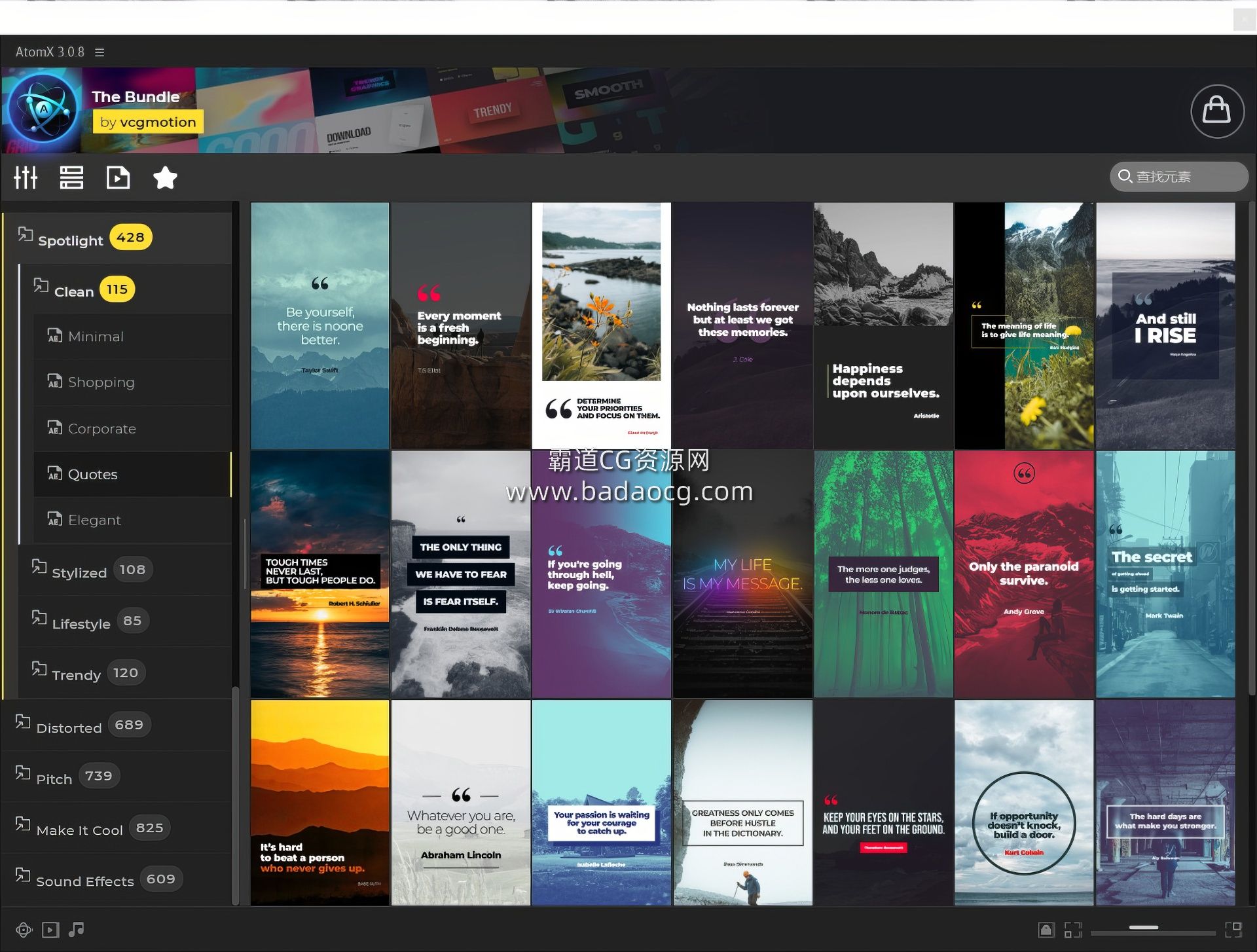Image resolution: width=1257 pixels, height=952 pixels.
Task: Click the large thumbnail size icon
Action: tap(1233, 930)
